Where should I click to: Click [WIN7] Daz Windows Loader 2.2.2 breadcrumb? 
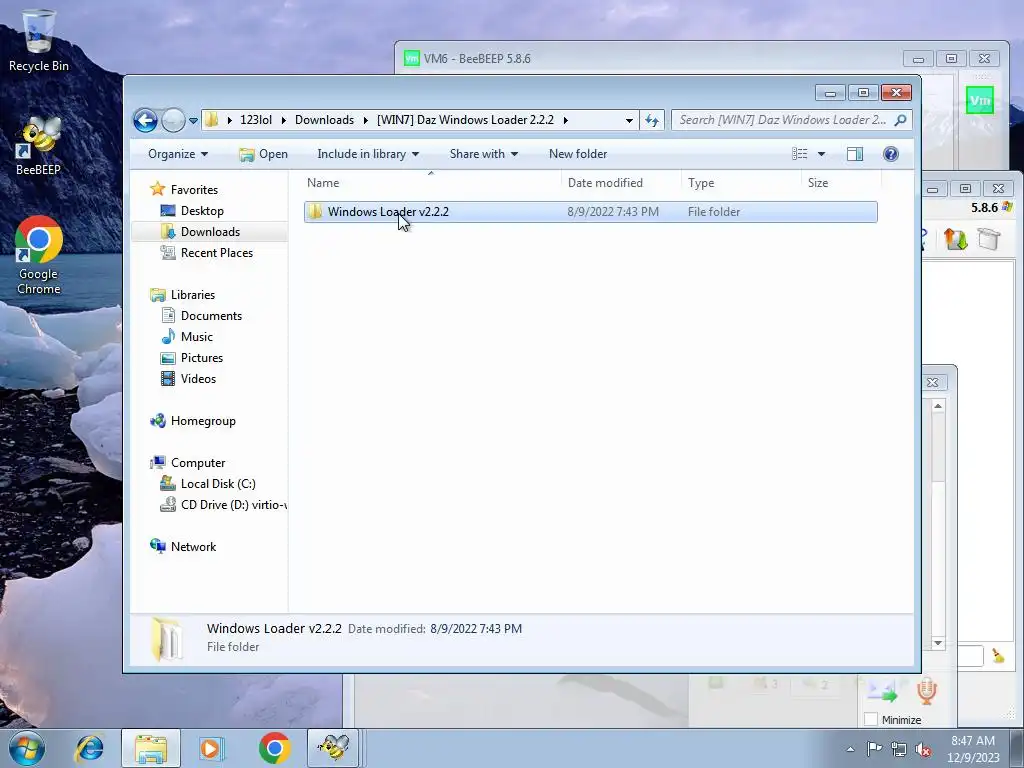[x=465, y=120]
